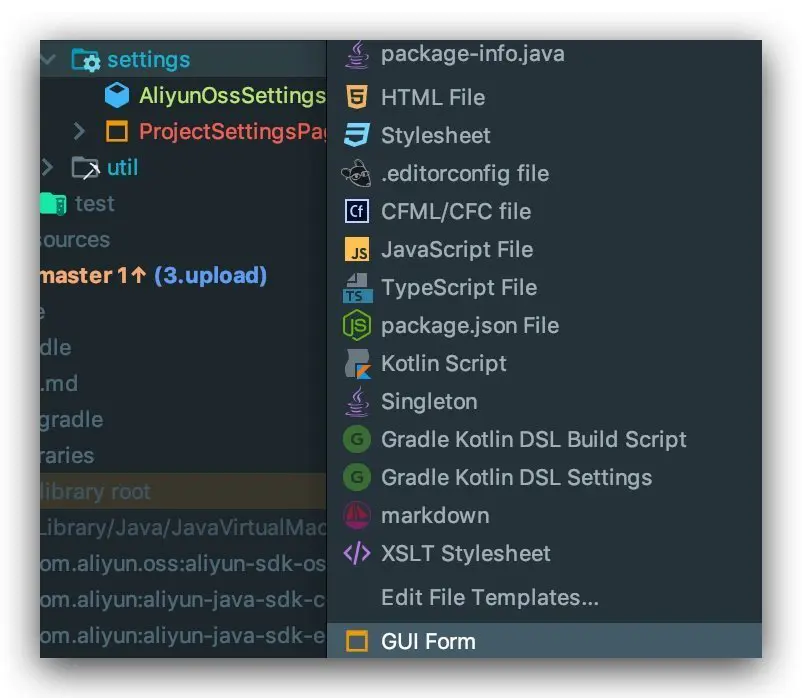Click the CFML/CFC file icon
This screenshot has width=802, height=698.
click(357, 211)
